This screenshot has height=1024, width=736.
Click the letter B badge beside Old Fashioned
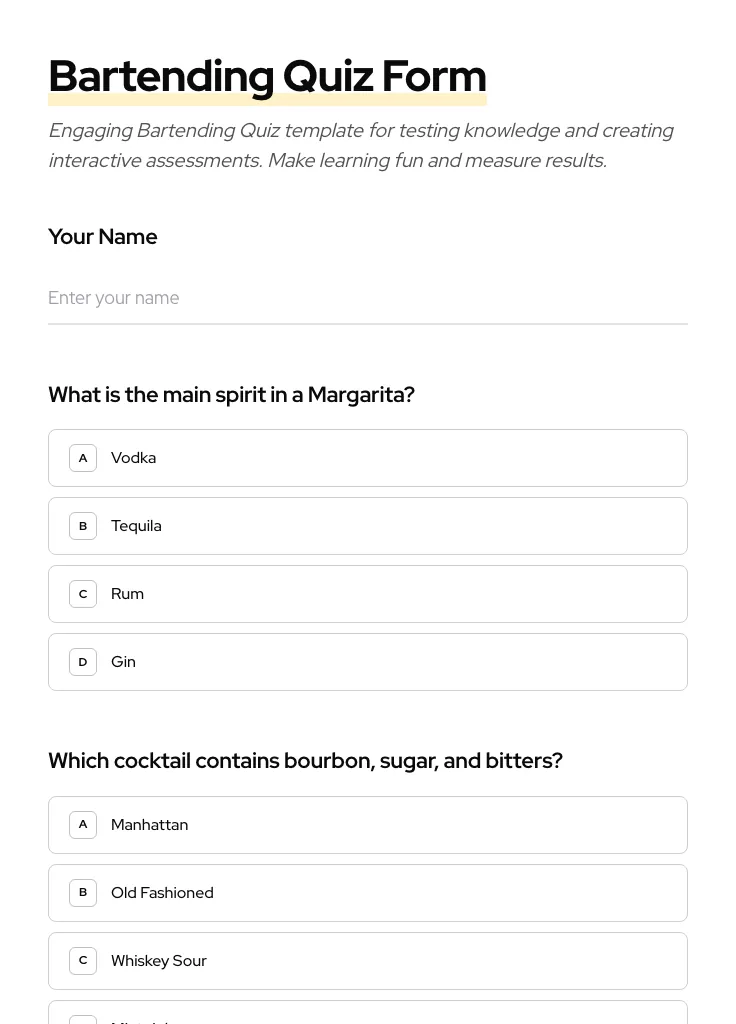point(83,892)
